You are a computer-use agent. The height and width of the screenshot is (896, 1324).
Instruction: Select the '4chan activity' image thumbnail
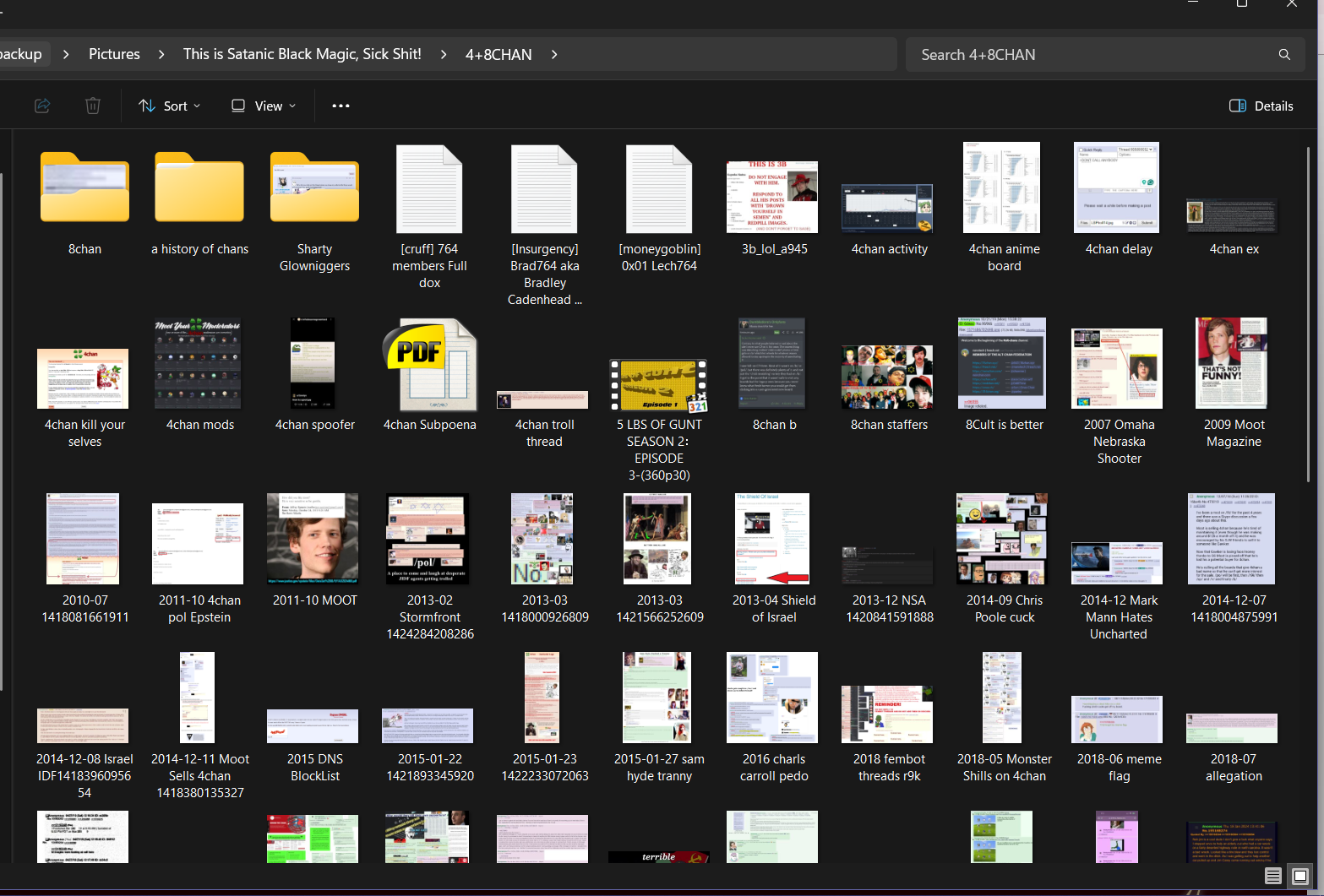pyautogui.click(x=887, y=208)
